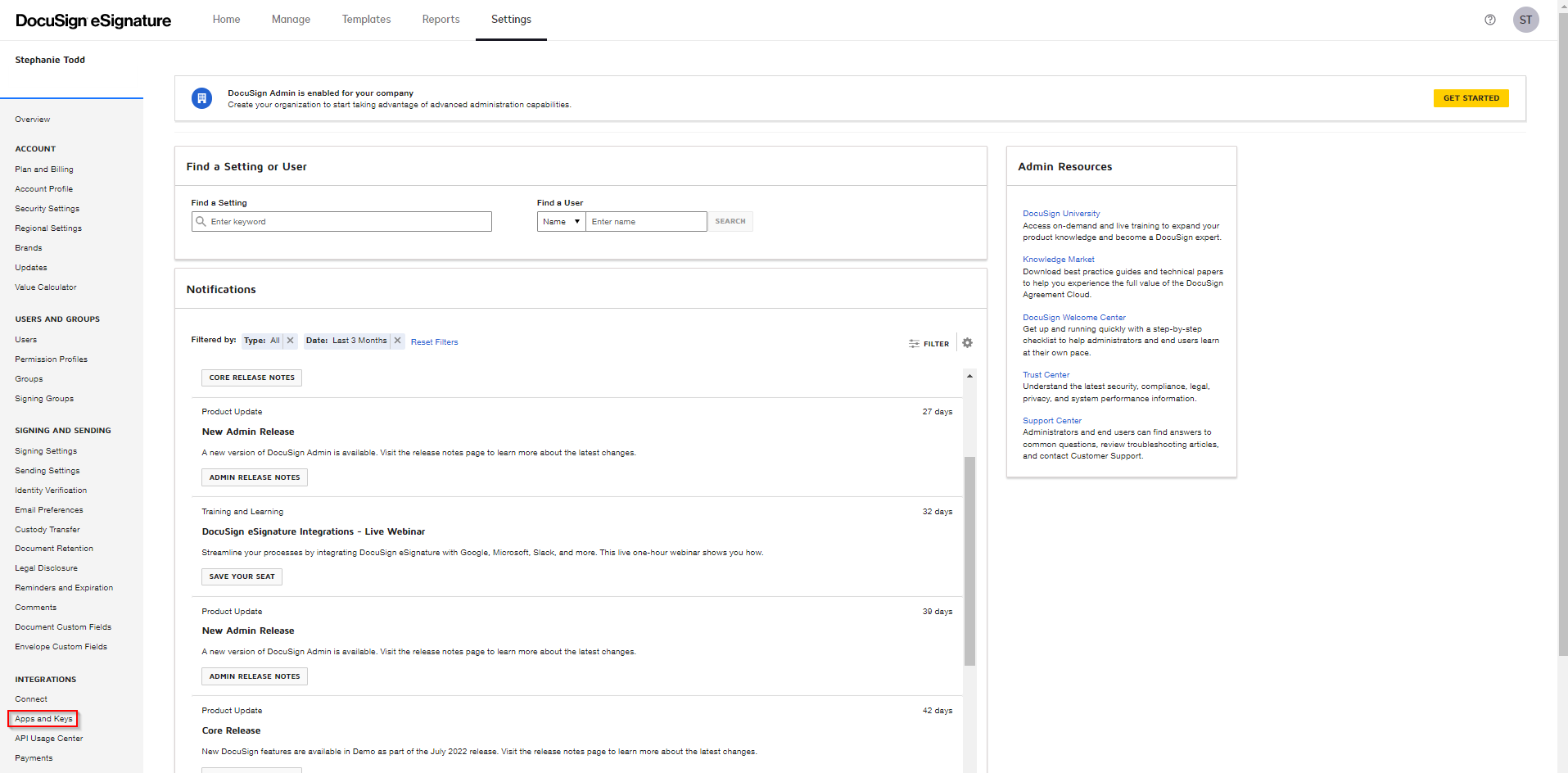1568x773 pixels.
Task: Open the Templates tab
Action: (366, 20)
